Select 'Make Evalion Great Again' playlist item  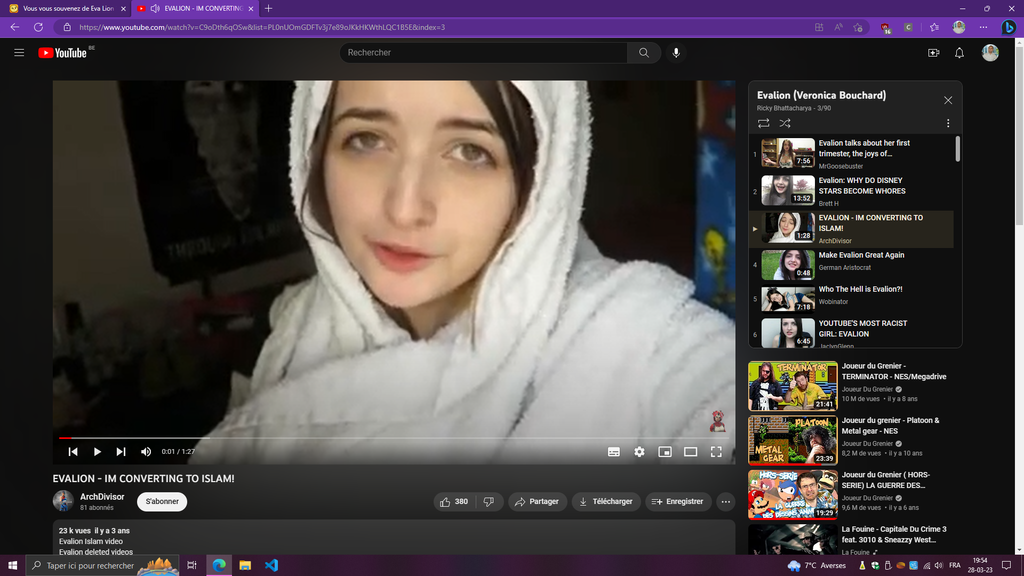coord(860,255)
